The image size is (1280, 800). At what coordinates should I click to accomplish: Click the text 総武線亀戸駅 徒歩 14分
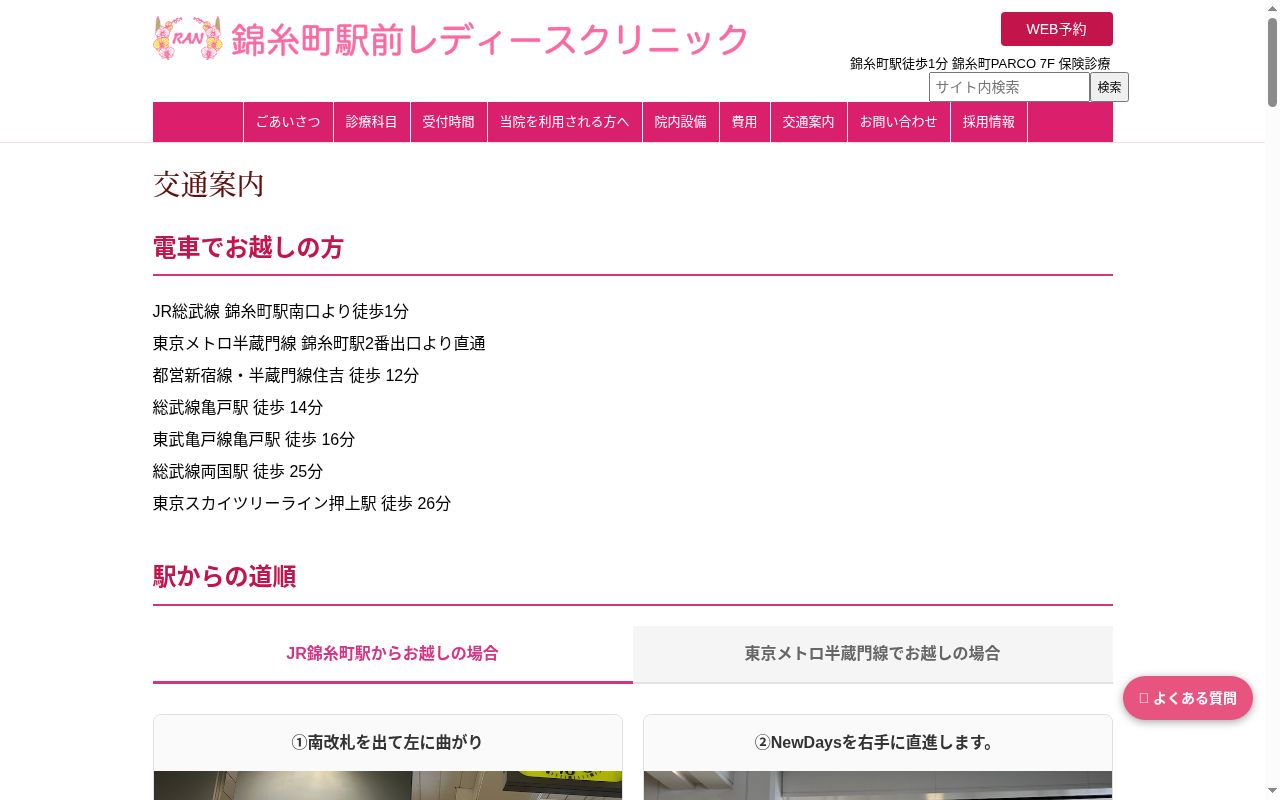tap(238, 408)
